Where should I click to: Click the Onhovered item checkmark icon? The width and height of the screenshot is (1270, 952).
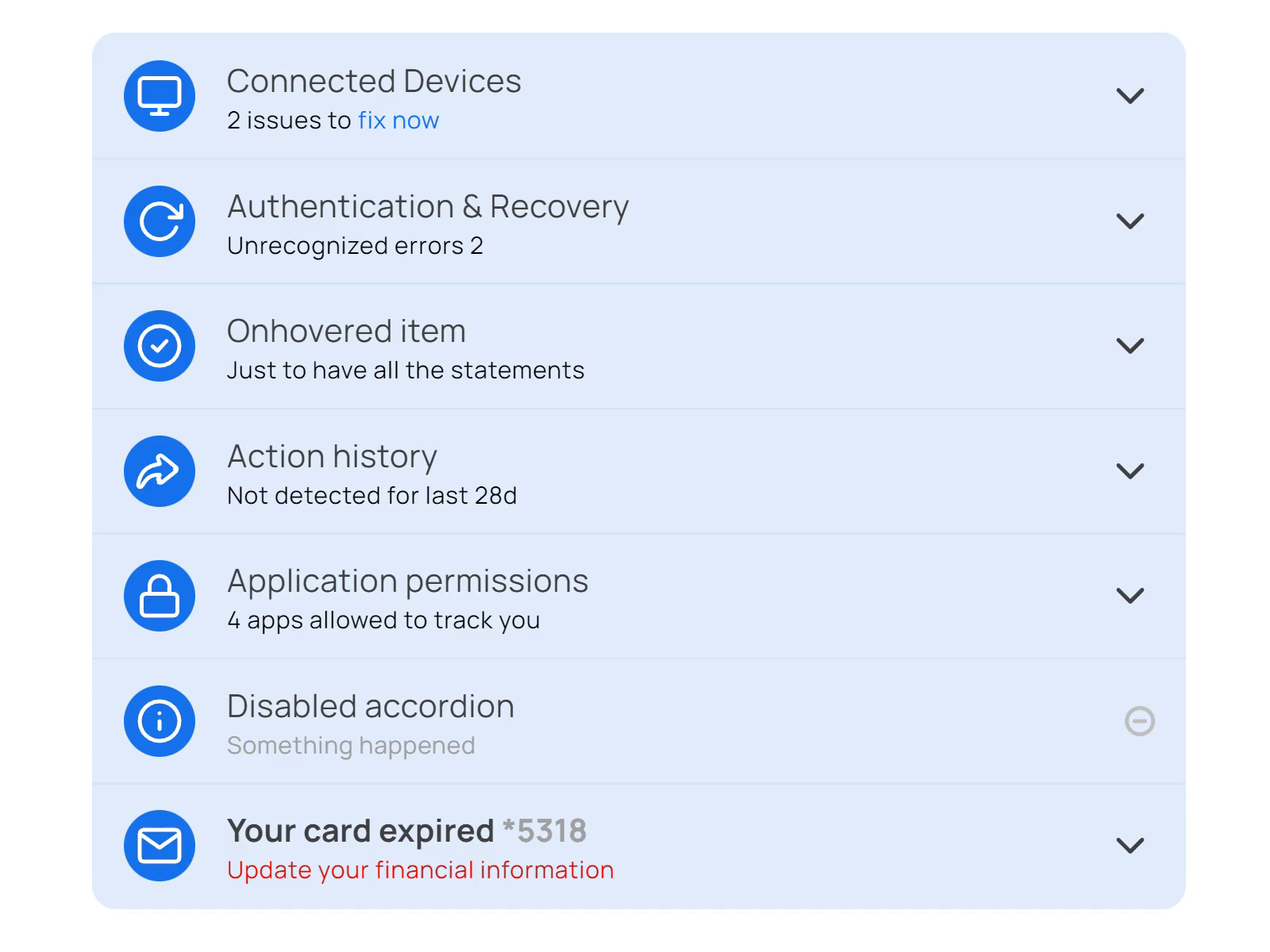tap(160, 346)
